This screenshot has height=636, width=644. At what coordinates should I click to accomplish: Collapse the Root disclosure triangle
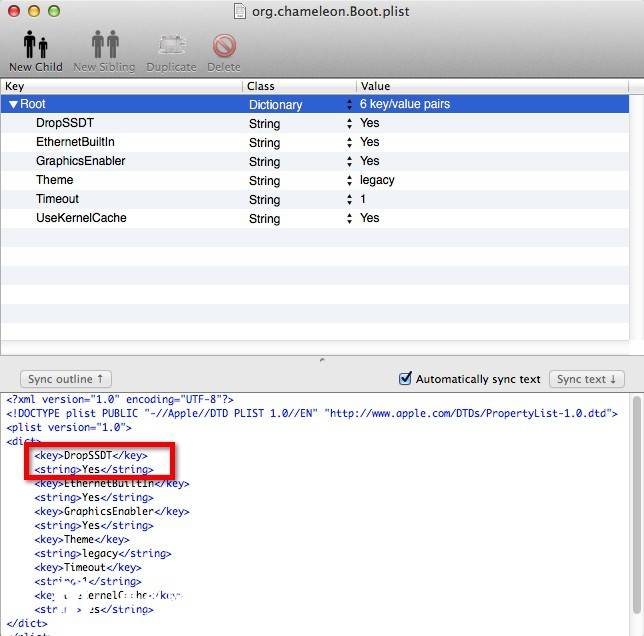13,104
